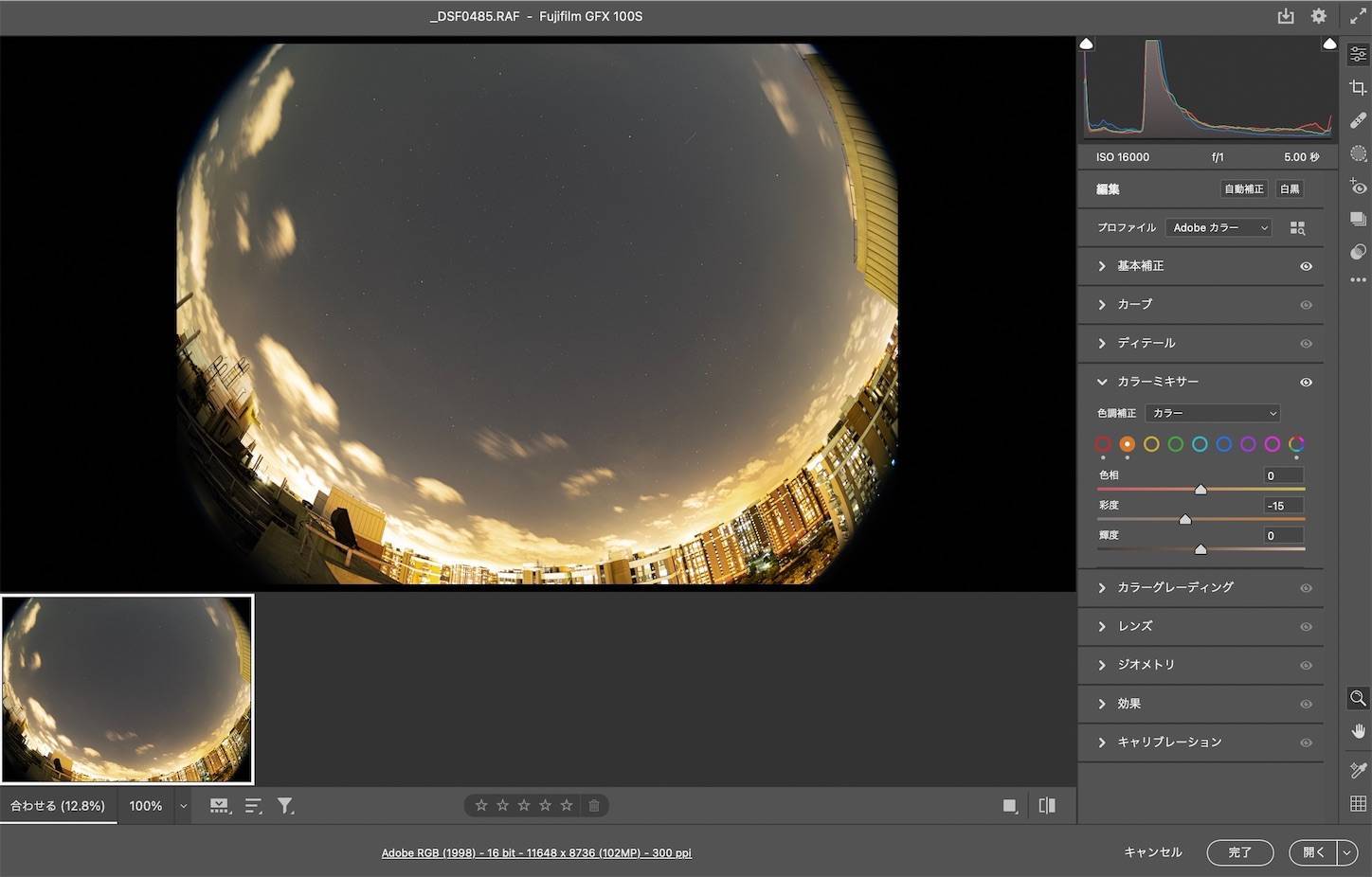This screenshot has height=877, width=1372.
Task: Toggle visibility eye for ディテール
Action: tap(1306, 344)
